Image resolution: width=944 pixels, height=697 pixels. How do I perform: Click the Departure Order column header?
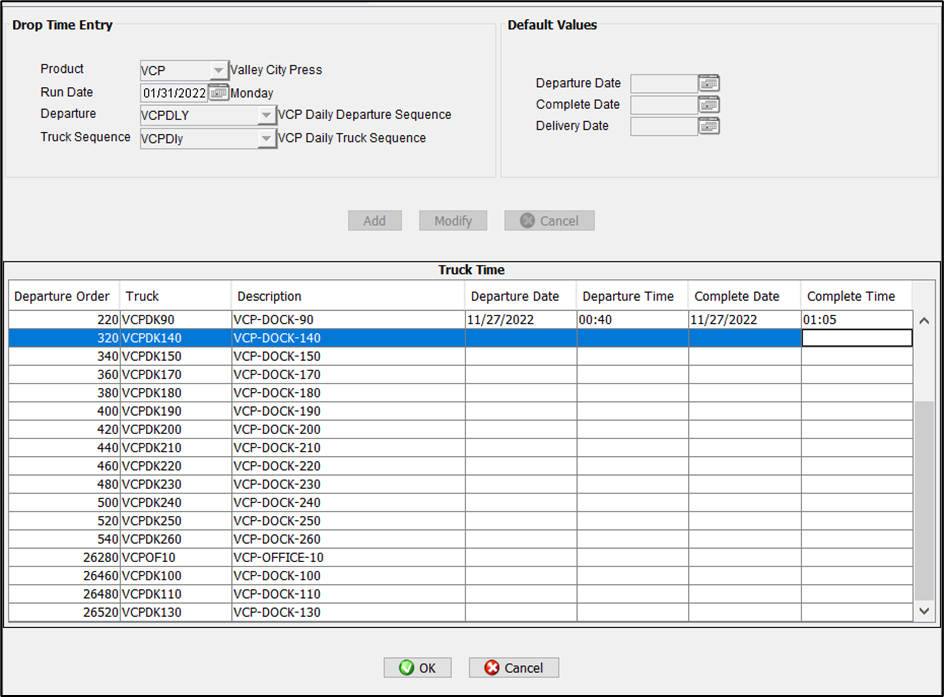tap(62, 296)
